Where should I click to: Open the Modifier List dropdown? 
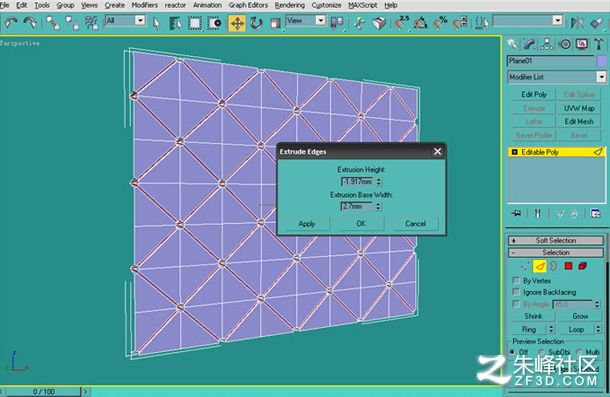pyautogui.click(x=557, y=77)
